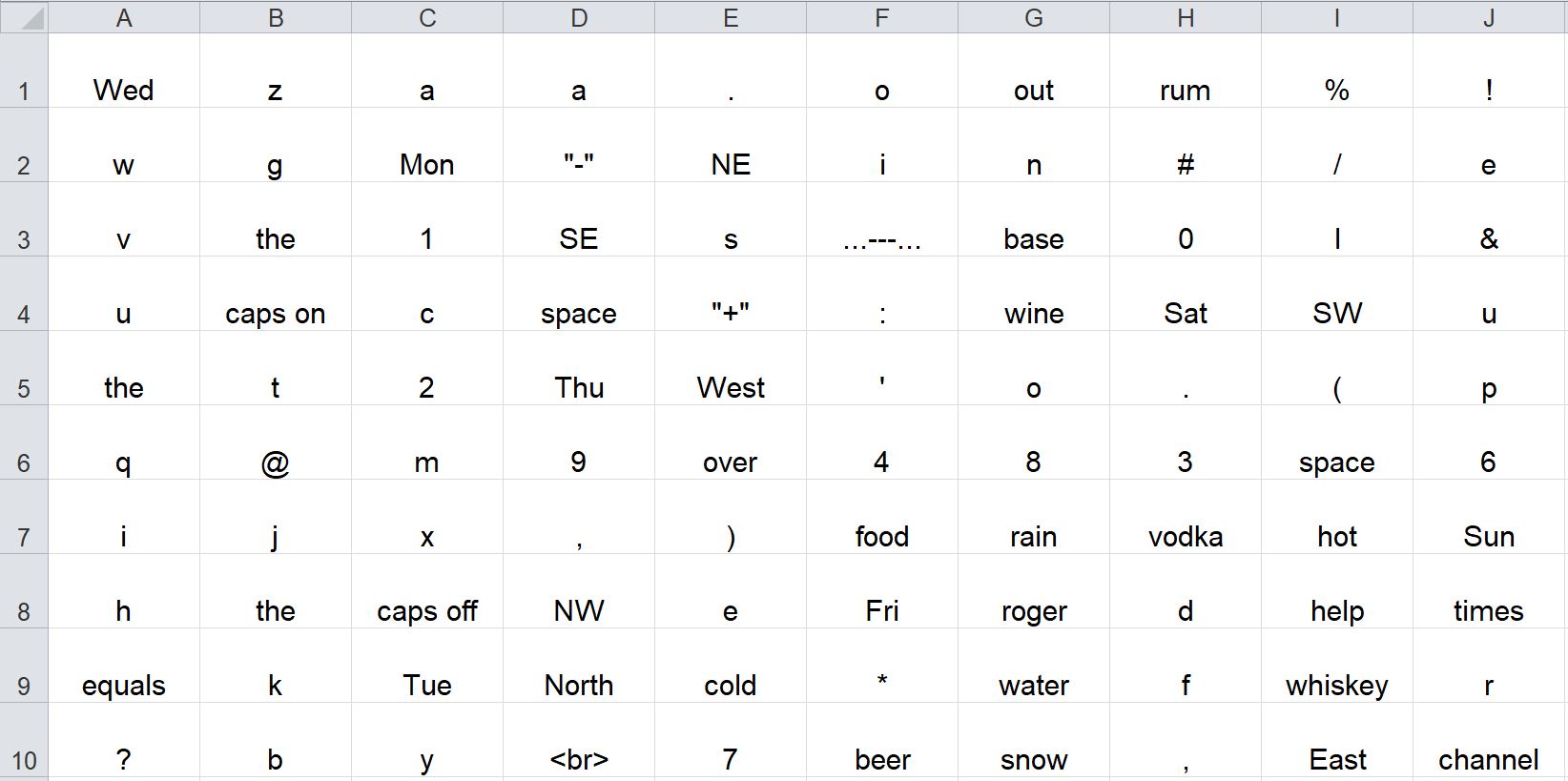
Task: Select the "equals" cell
Action: (x=124, y=666)
